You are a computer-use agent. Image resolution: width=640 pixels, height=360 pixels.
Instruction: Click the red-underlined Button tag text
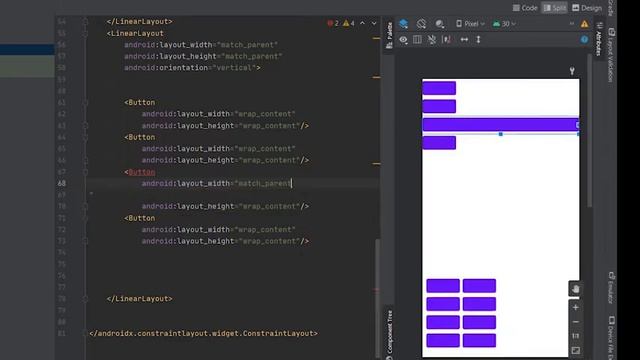(x=142, y=172)
